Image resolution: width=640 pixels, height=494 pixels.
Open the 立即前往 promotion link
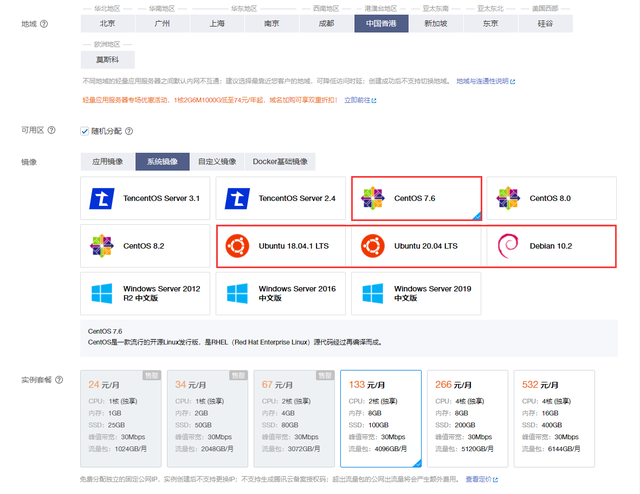pos(360,100)
